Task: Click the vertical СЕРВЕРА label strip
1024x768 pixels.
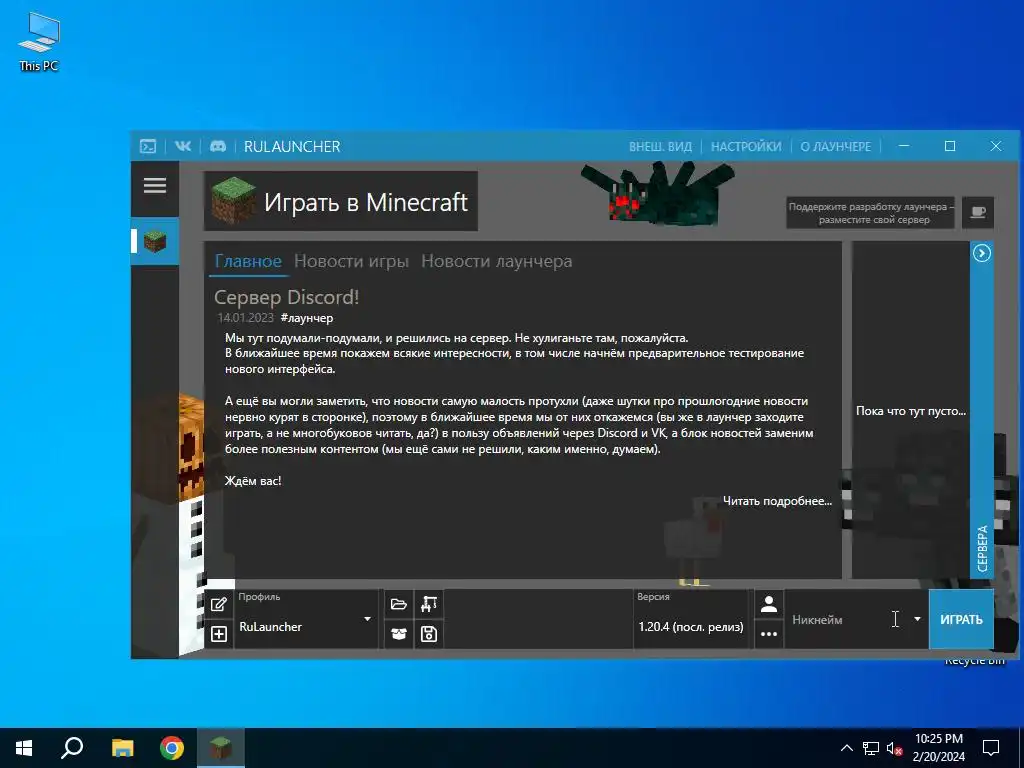Action: tap(982, 549)
